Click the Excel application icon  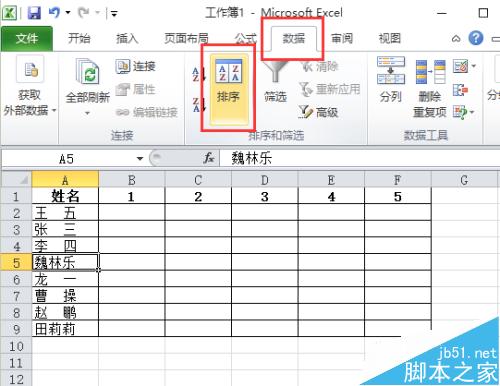[9, 13]
